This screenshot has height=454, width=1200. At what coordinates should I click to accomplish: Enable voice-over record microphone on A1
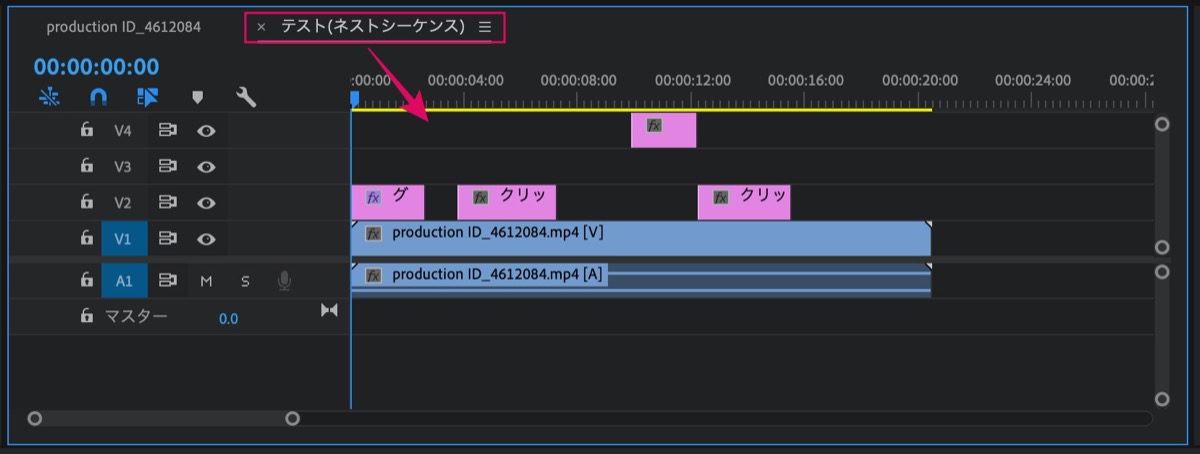[284, 281]
